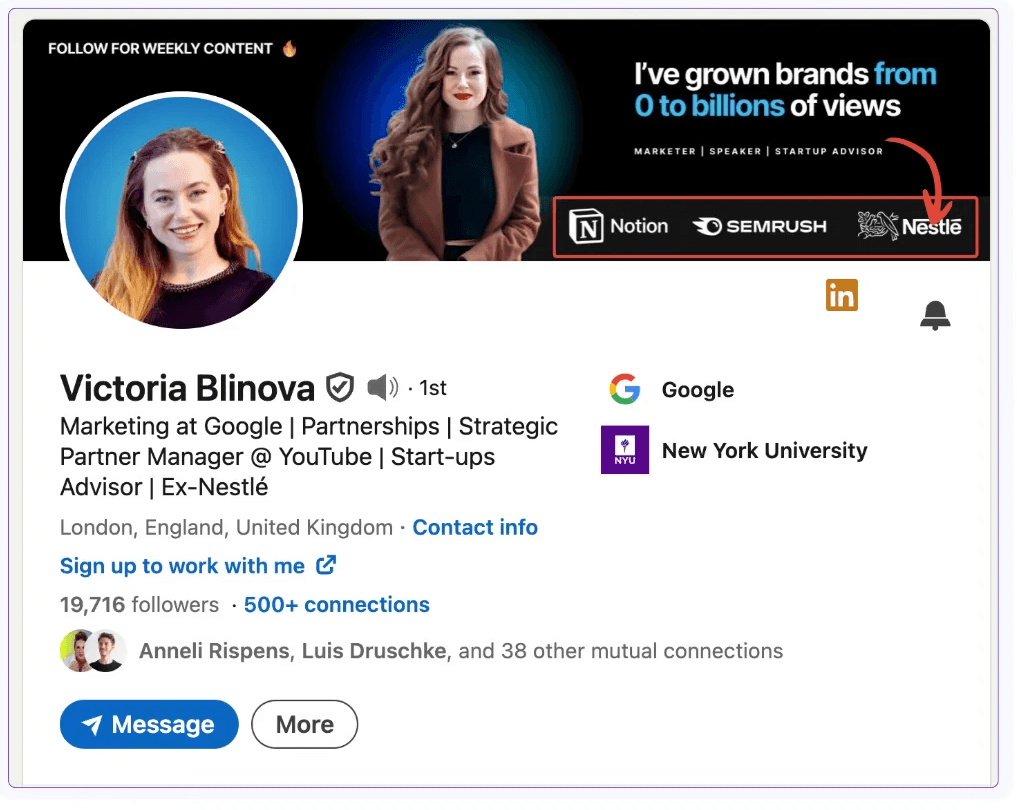Click the verified shield badge next to name
This screenshot has width=1017, height=810.
(x=340, y=388)
